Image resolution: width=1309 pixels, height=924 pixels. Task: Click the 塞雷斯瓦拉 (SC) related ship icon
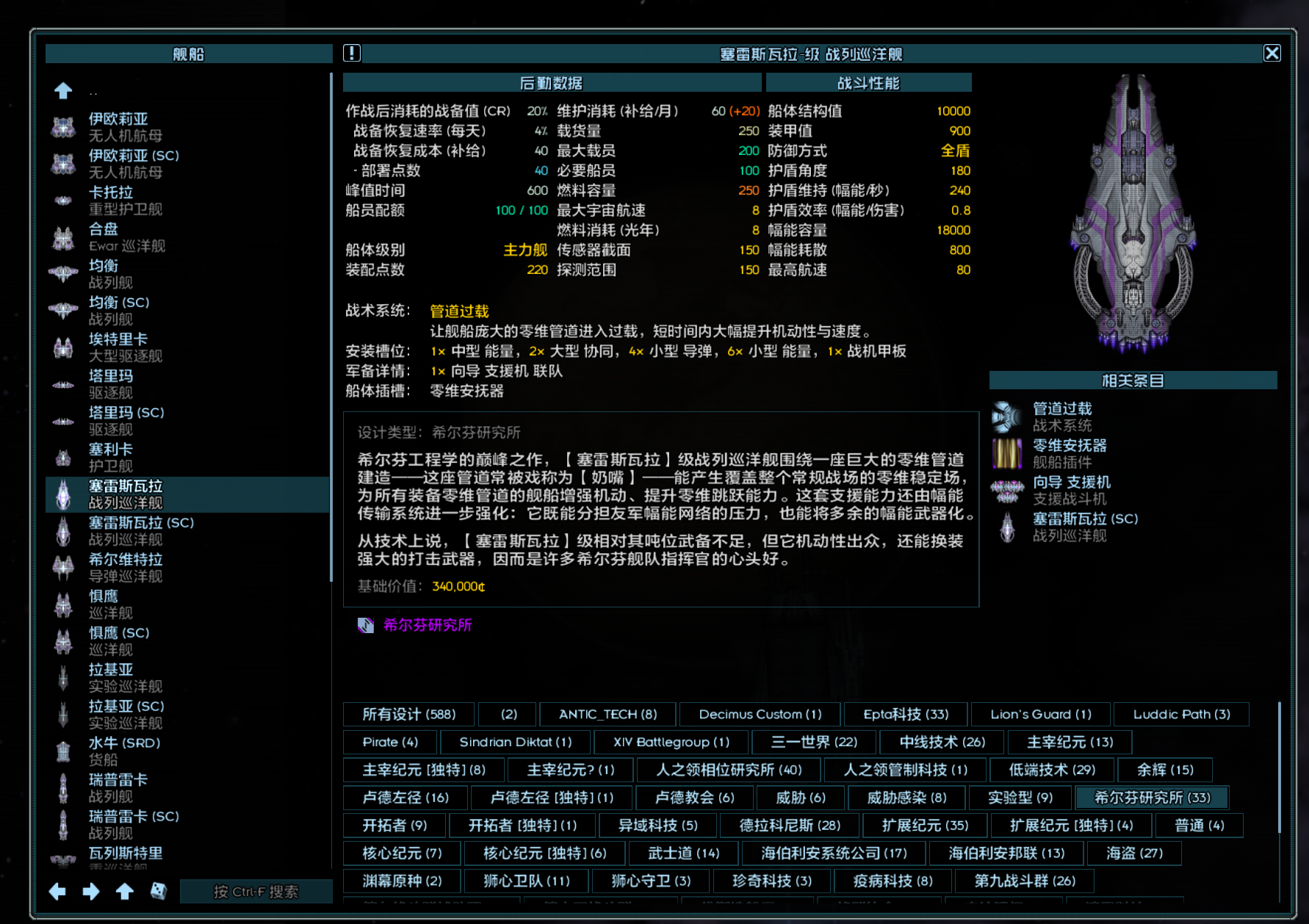[x=1007, y=527]
